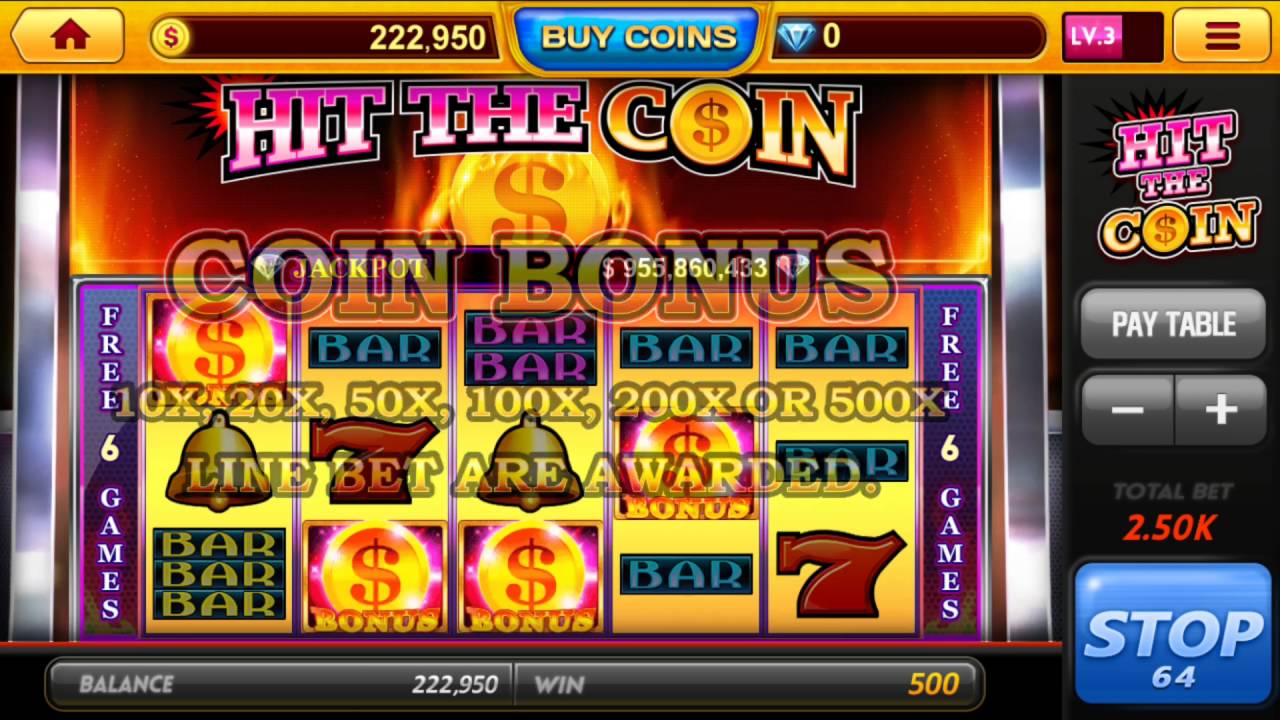Increase bet with the plus button
Viewport: 1280px width, 720px height.
pyautogui.click(x=1221, y=410)
